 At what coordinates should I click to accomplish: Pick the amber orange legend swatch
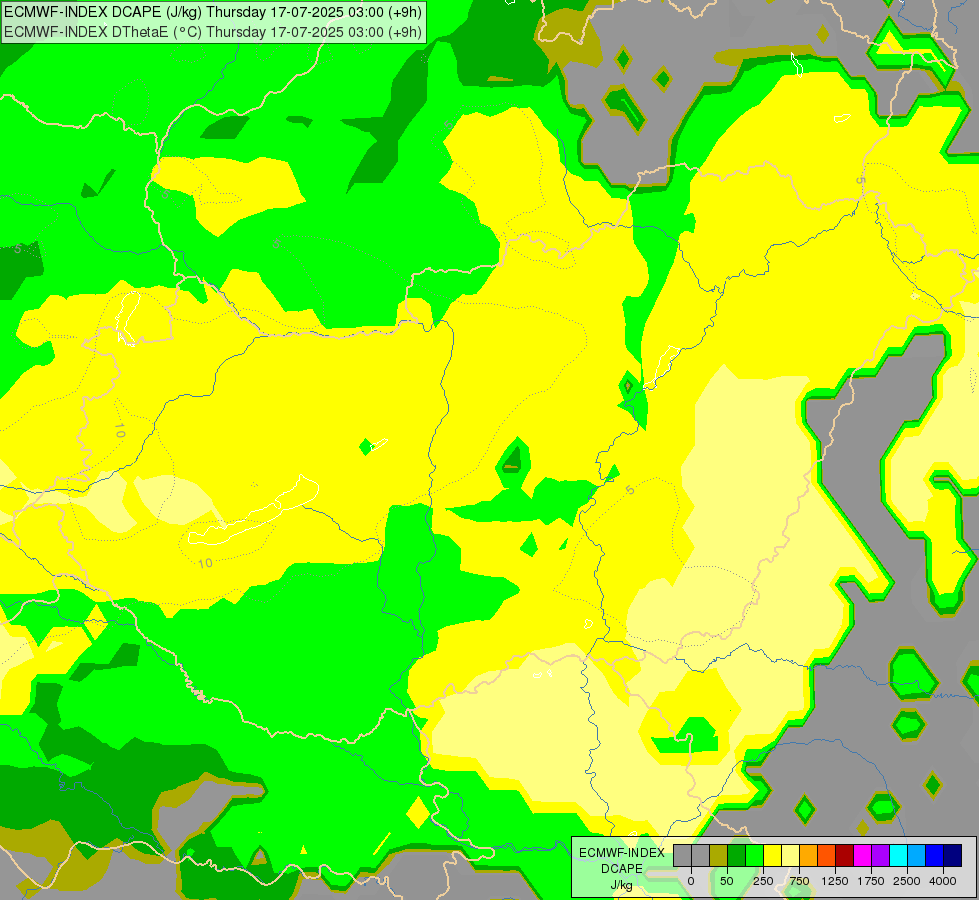pos(809,855)
